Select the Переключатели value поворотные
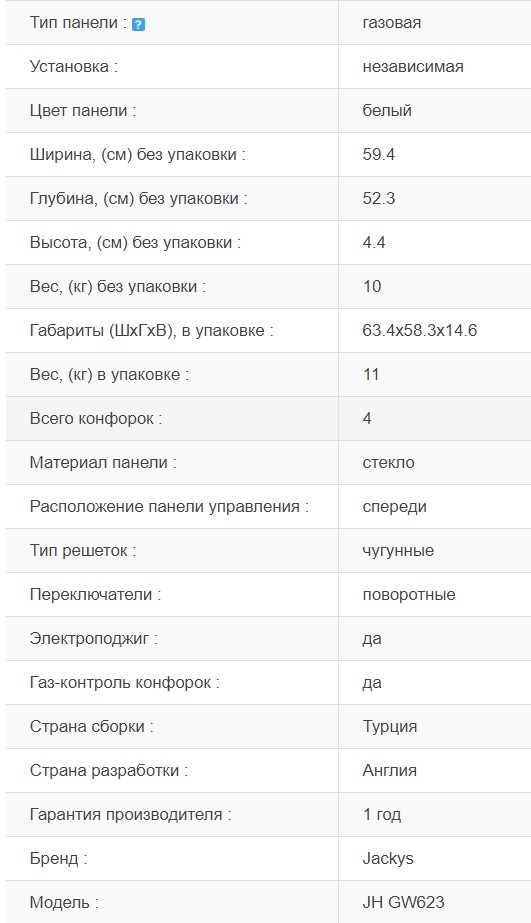Viewport: 531px width, 923px height. [x=409, y=595]
